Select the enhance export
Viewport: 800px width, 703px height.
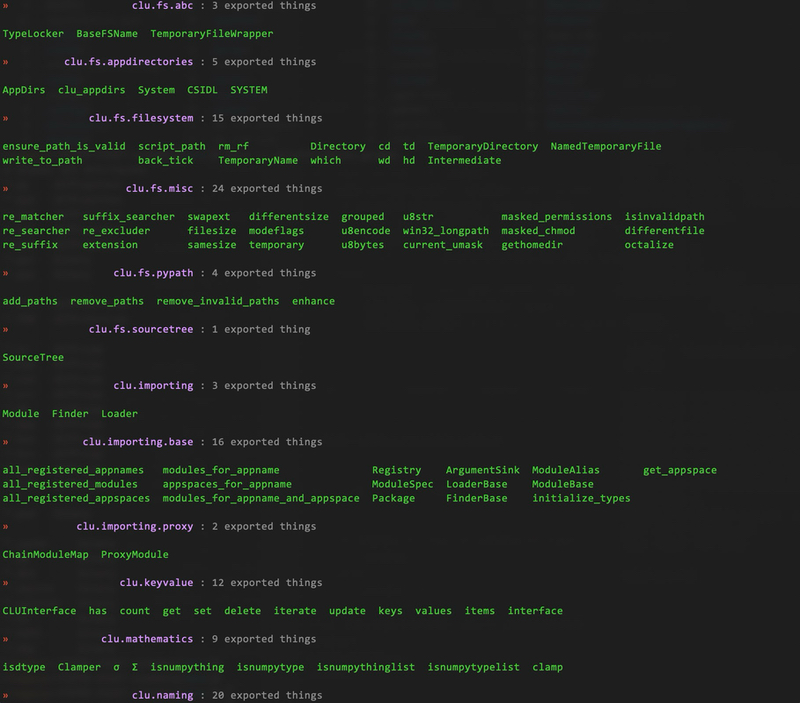pyautogui.click(x=313, y=301)
